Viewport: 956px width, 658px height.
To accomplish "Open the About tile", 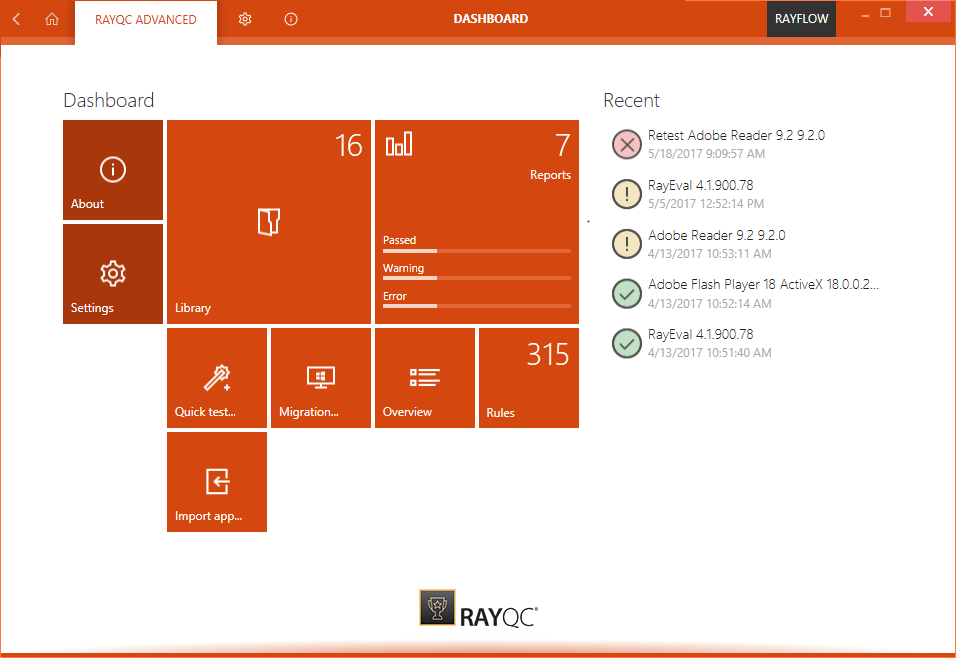I will click(112, 170).
